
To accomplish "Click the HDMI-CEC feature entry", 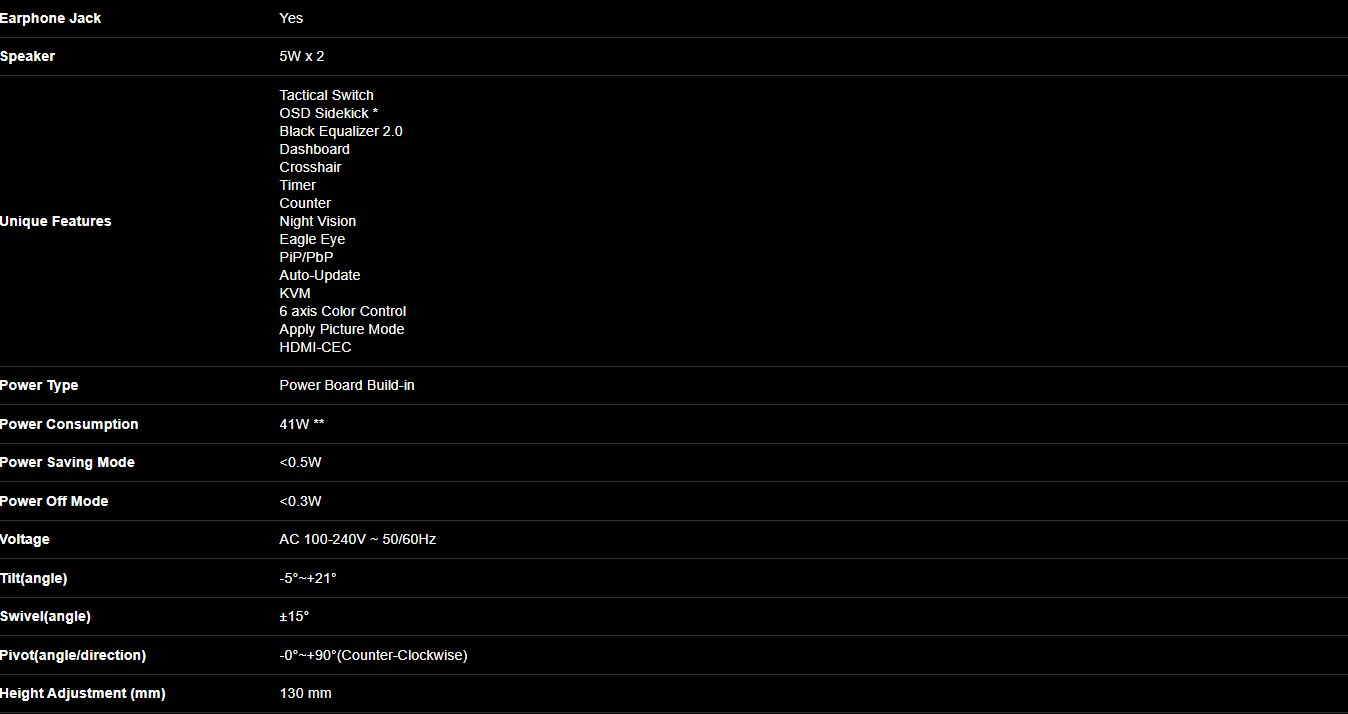I will pyautogui.click(x=316, y=347).
